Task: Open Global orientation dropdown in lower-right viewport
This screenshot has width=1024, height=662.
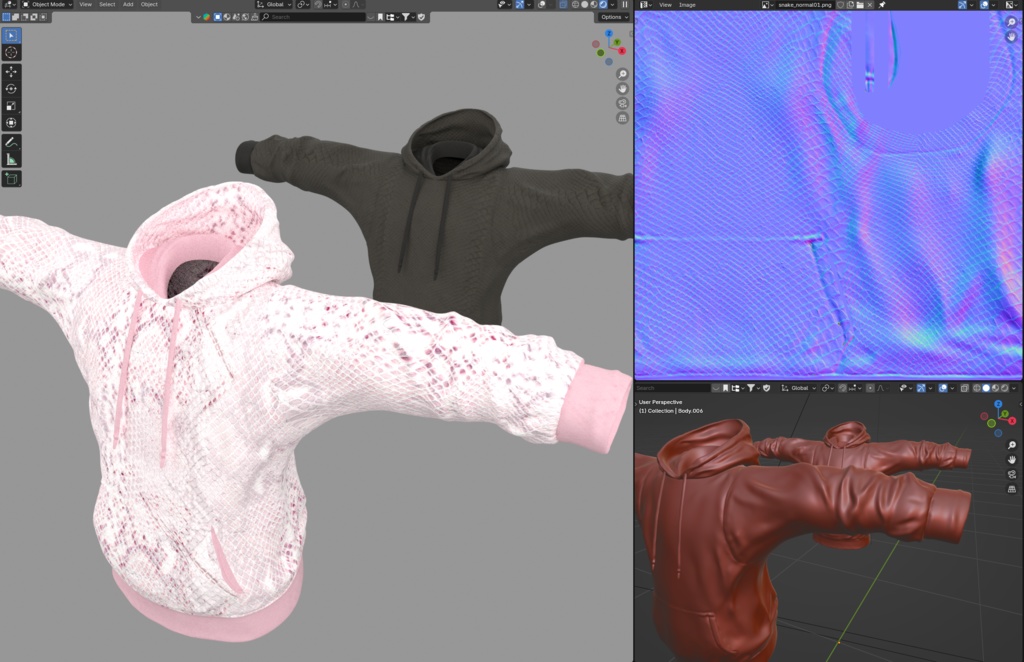Action: (798, 388)
